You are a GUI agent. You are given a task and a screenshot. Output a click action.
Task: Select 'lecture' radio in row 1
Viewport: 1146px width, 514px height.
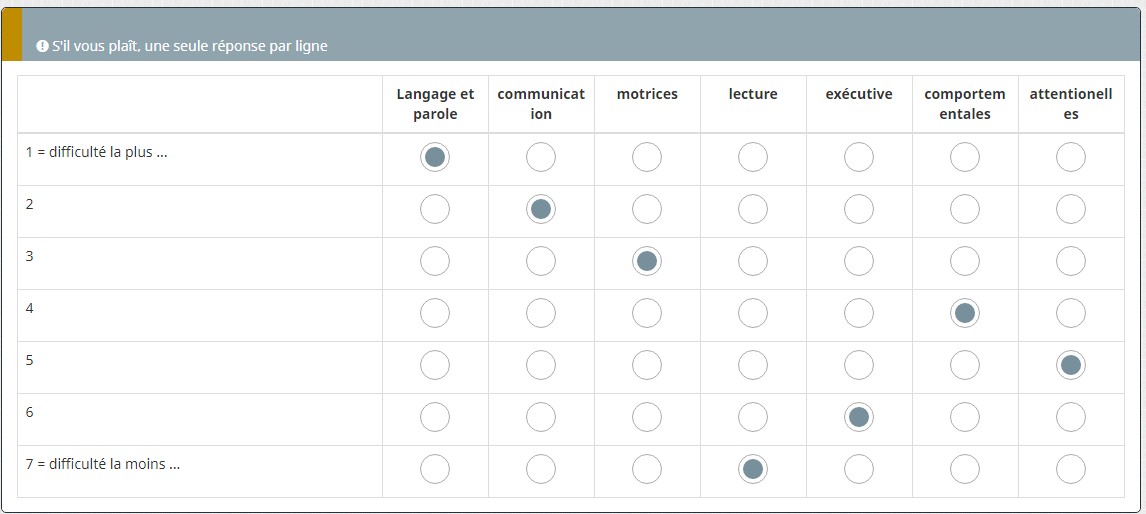coord(753,157)
